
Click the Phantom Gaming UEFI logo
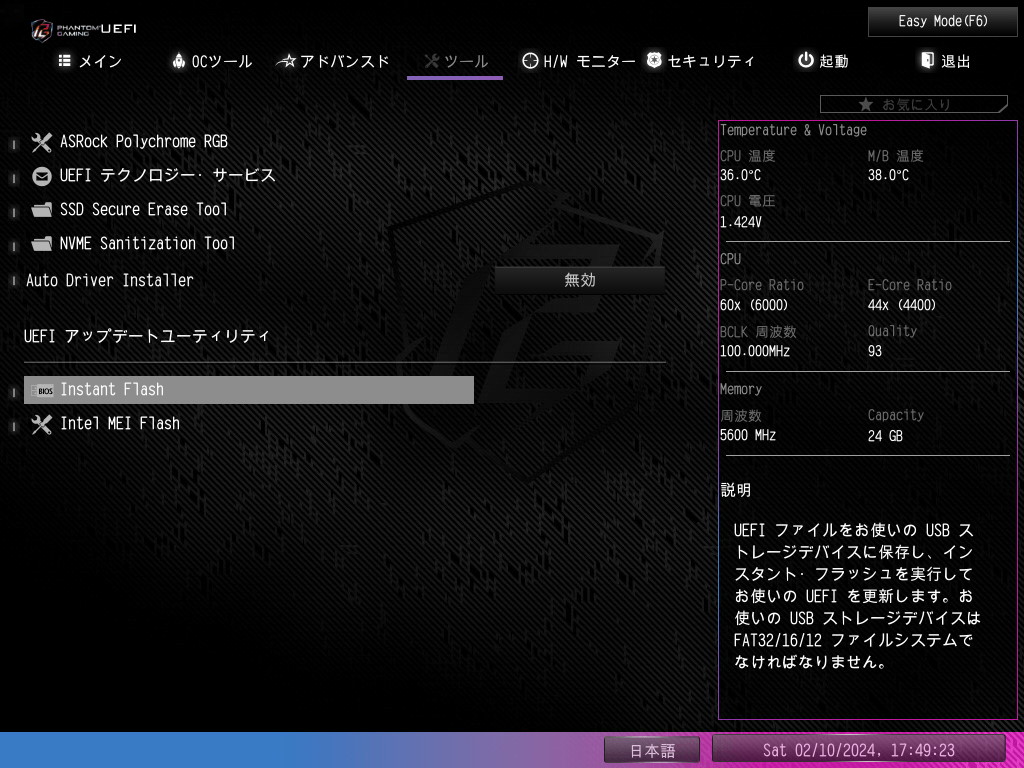coord(84,29)
